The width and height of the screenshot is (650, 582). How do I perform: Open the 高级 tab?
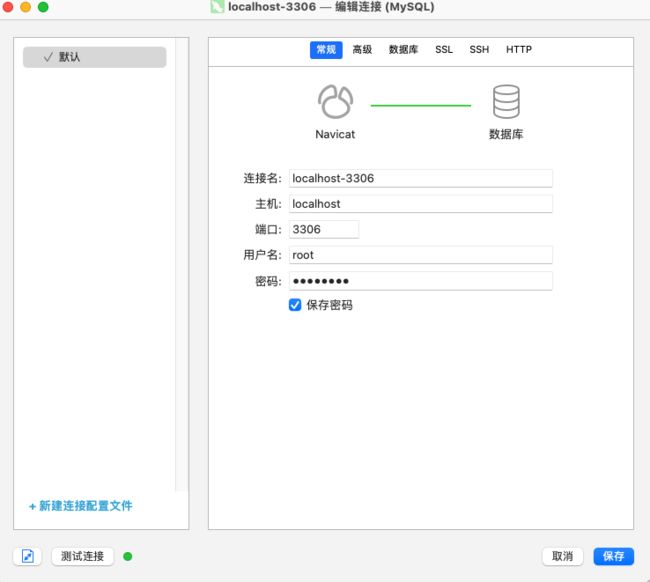coord(362,50)
